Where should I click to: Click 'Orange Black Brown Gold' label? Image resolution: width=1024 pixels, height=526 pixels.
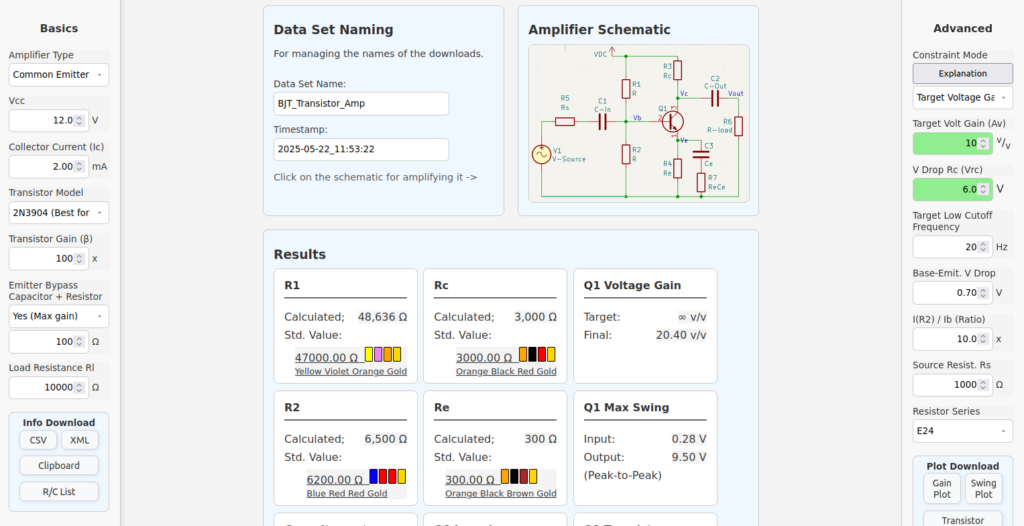coord(501,493)
